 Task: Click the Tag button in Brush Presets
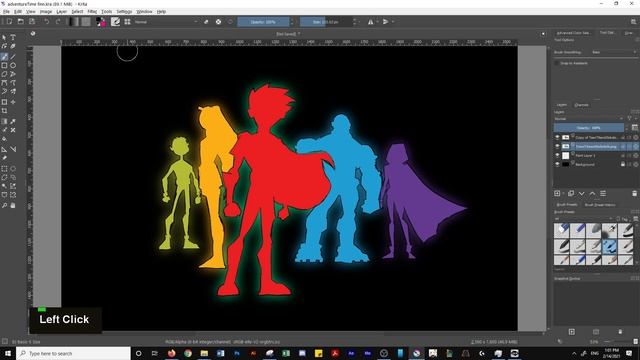point(624,219)
